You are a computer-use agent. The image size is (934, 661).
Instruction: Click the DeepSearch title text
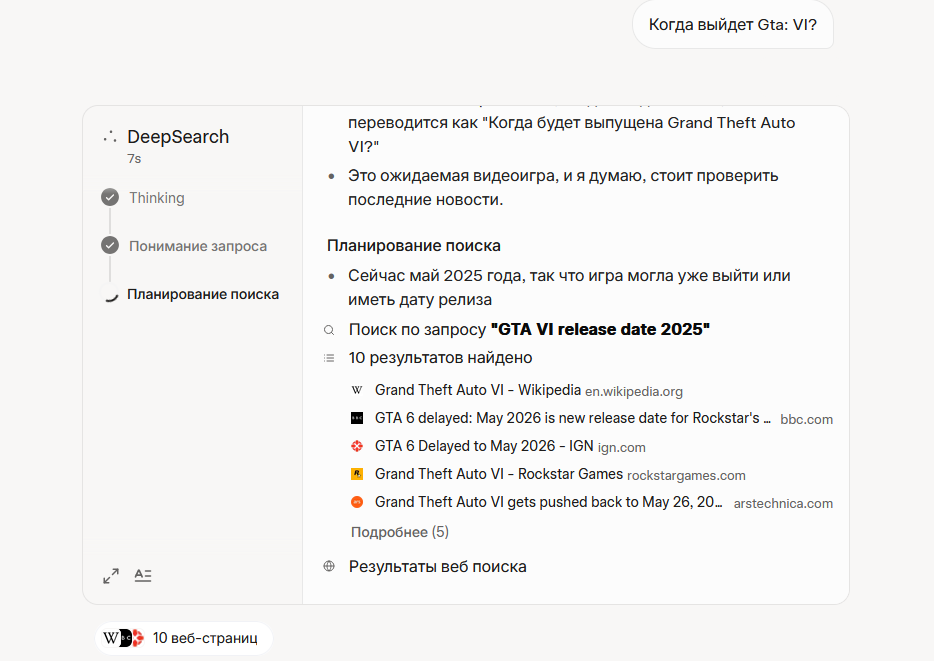[178, 137]
